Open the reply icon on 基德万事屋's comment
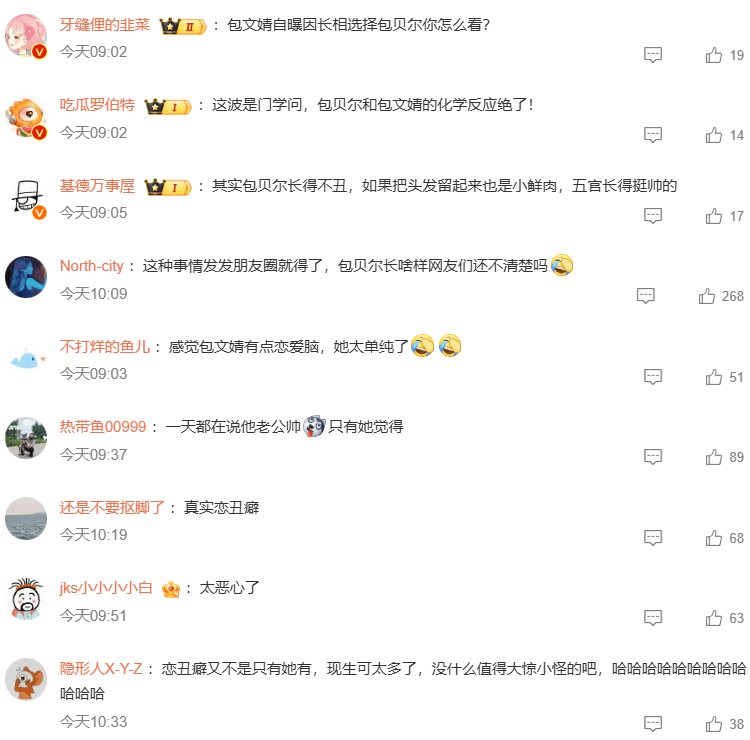 [x=652, y=216]
